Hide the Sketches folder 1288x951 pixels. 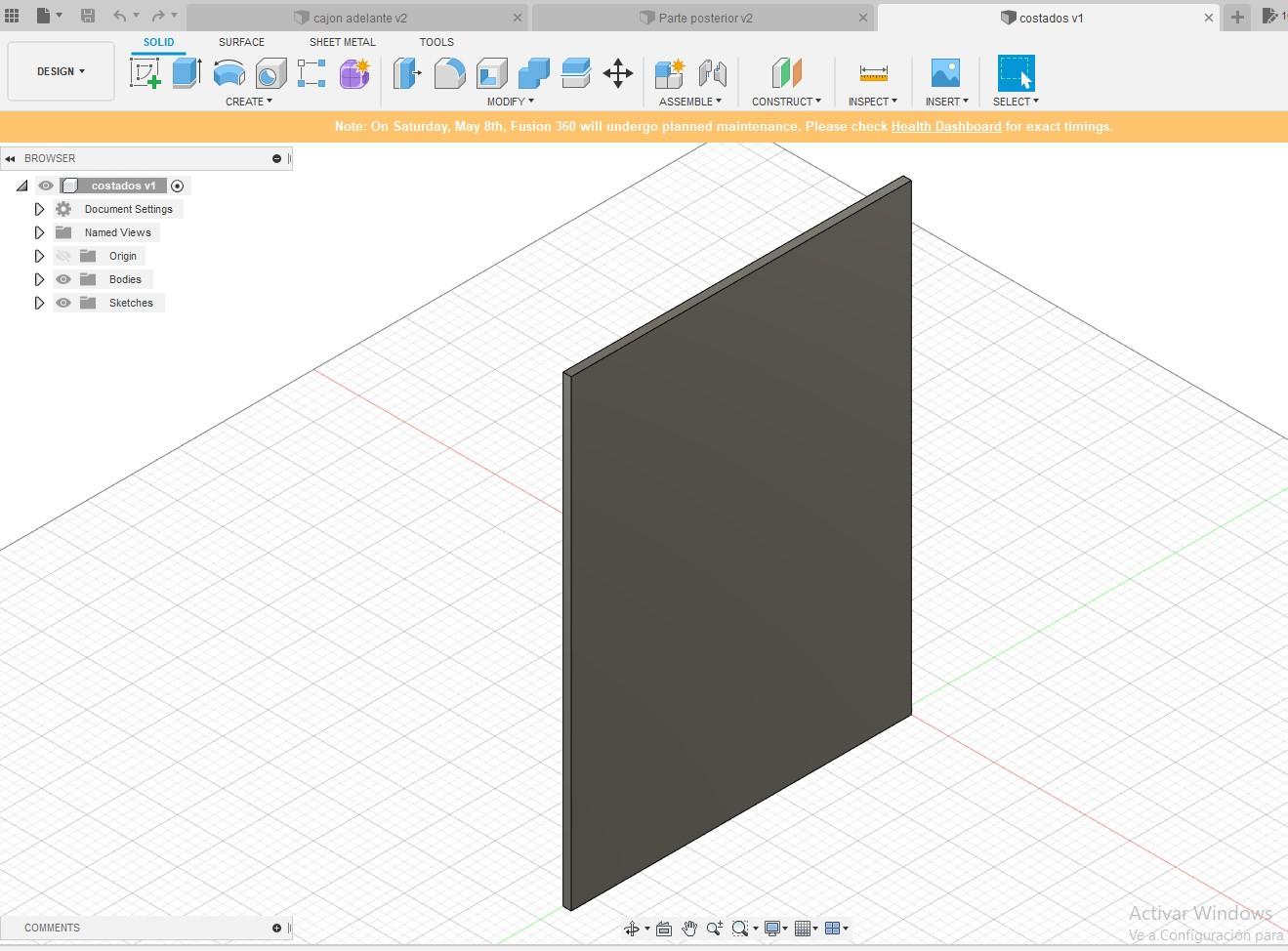[x=63, y=303]
